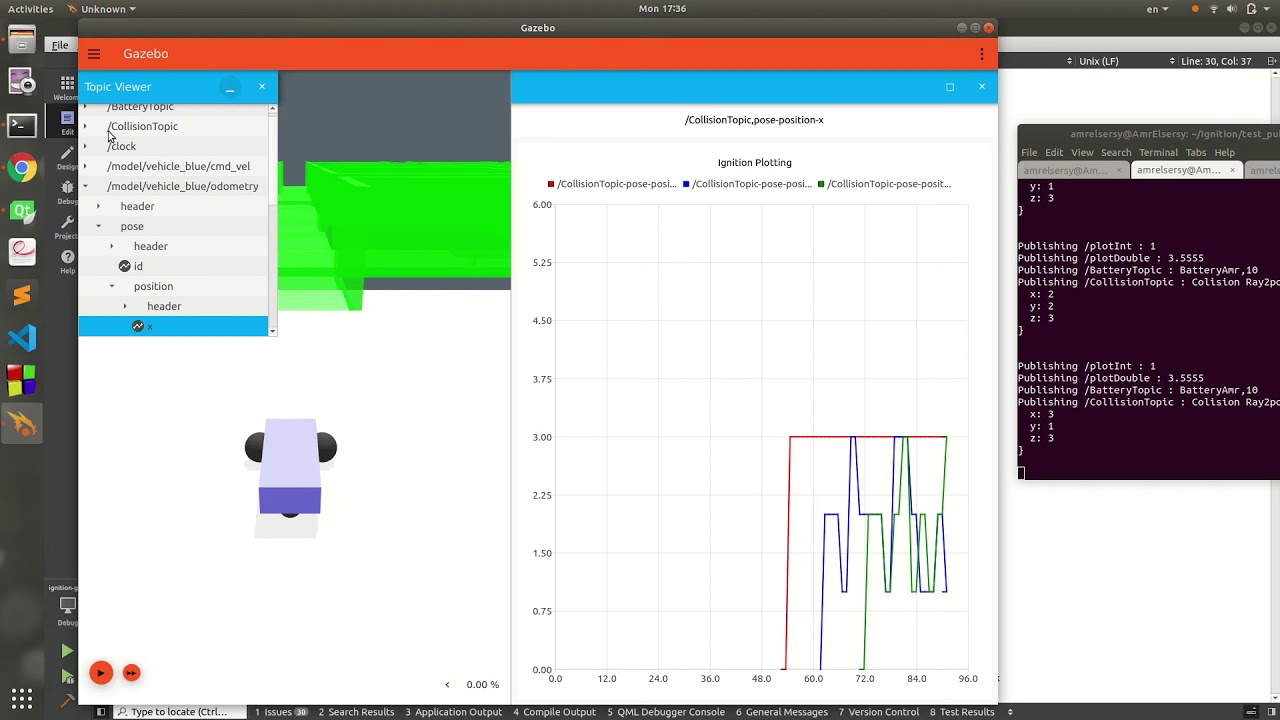This screenshot has height=720, width=1280.
Task: Minimize the Topic Viewer panel
Action: [230, 87]
